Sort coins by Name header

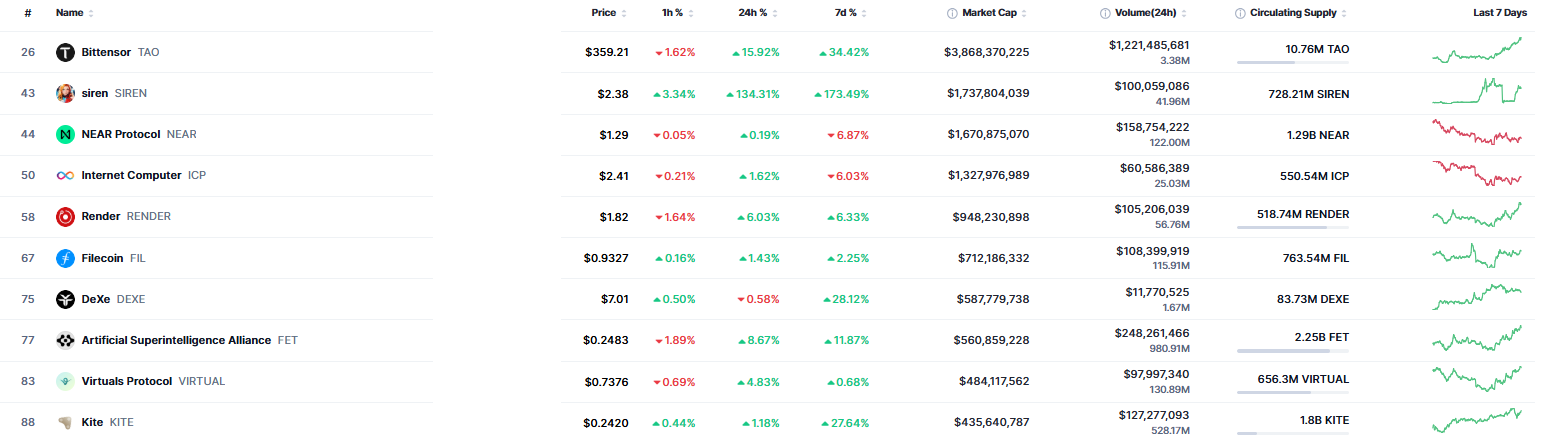[x=70, y=13]
